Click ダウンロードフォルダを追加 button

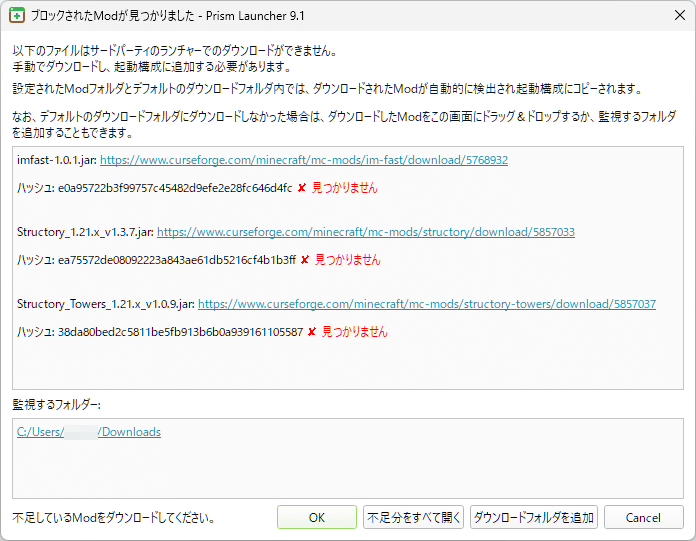coord(534,517)
